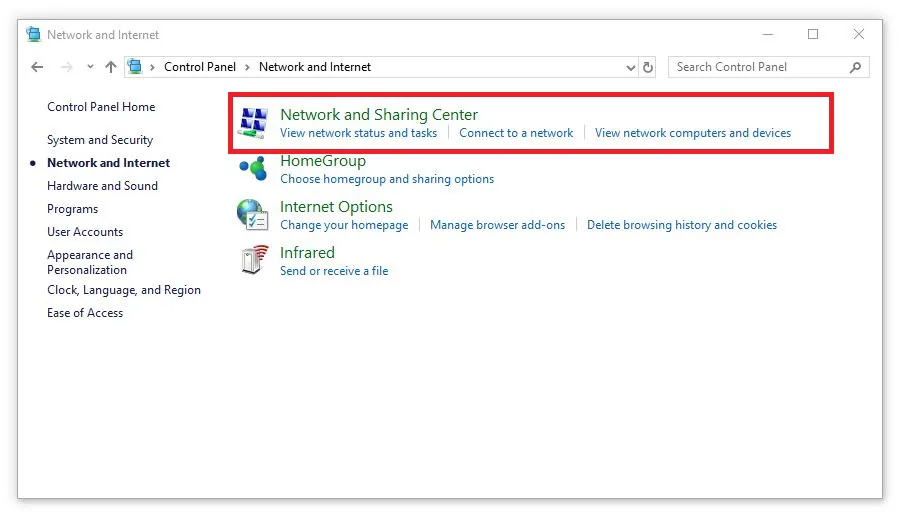This screenshot has width=907, height=522.
Task: Open System and Security category
Action: (x=100, y=140)
